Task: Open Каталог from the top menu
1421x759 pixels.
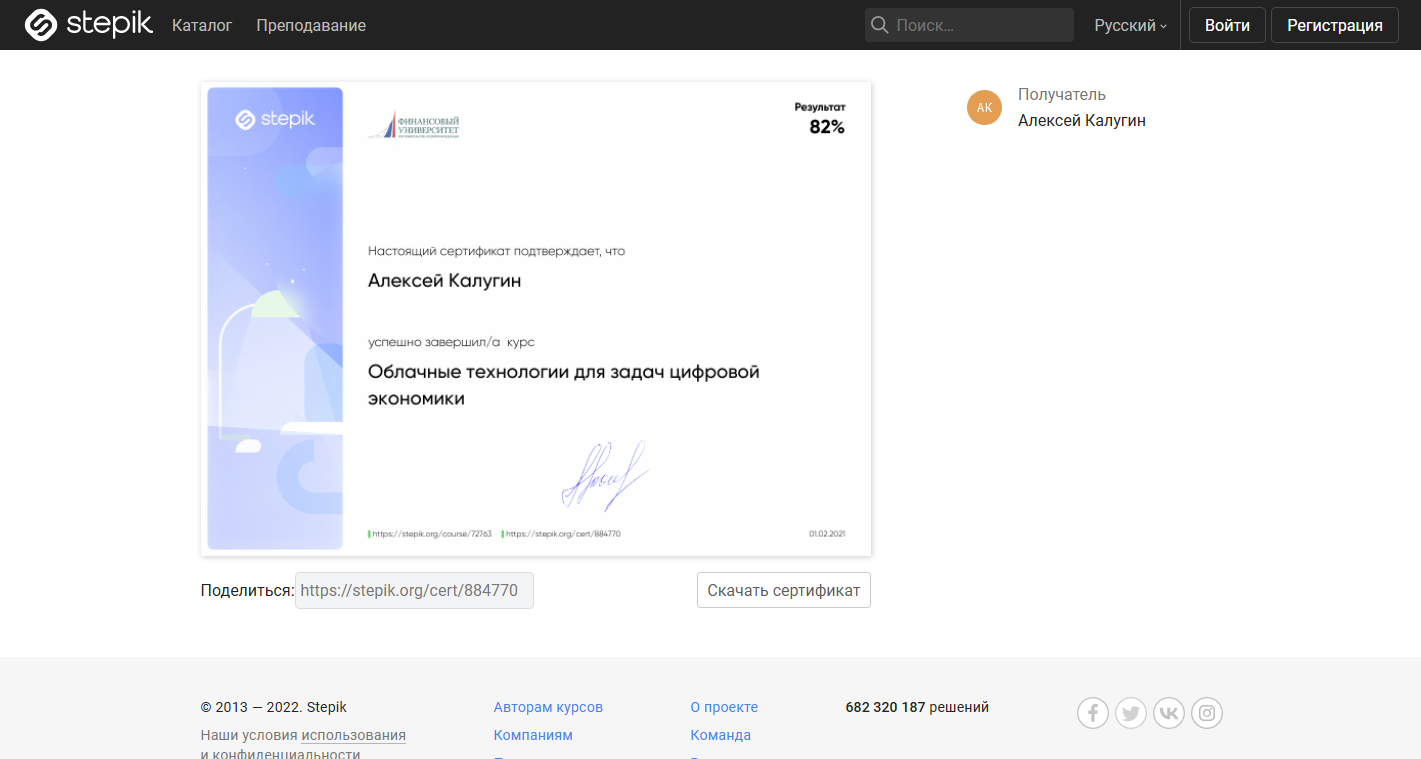Action: [202, 25]
